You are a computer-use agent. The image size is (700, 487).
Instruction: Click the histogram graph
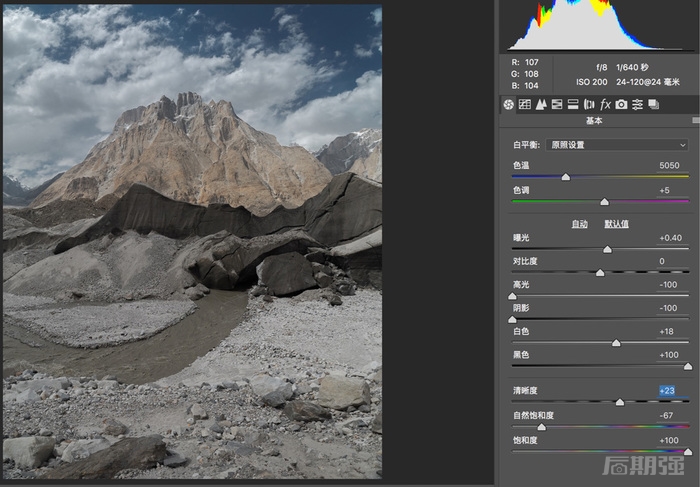tap(596, 25)
